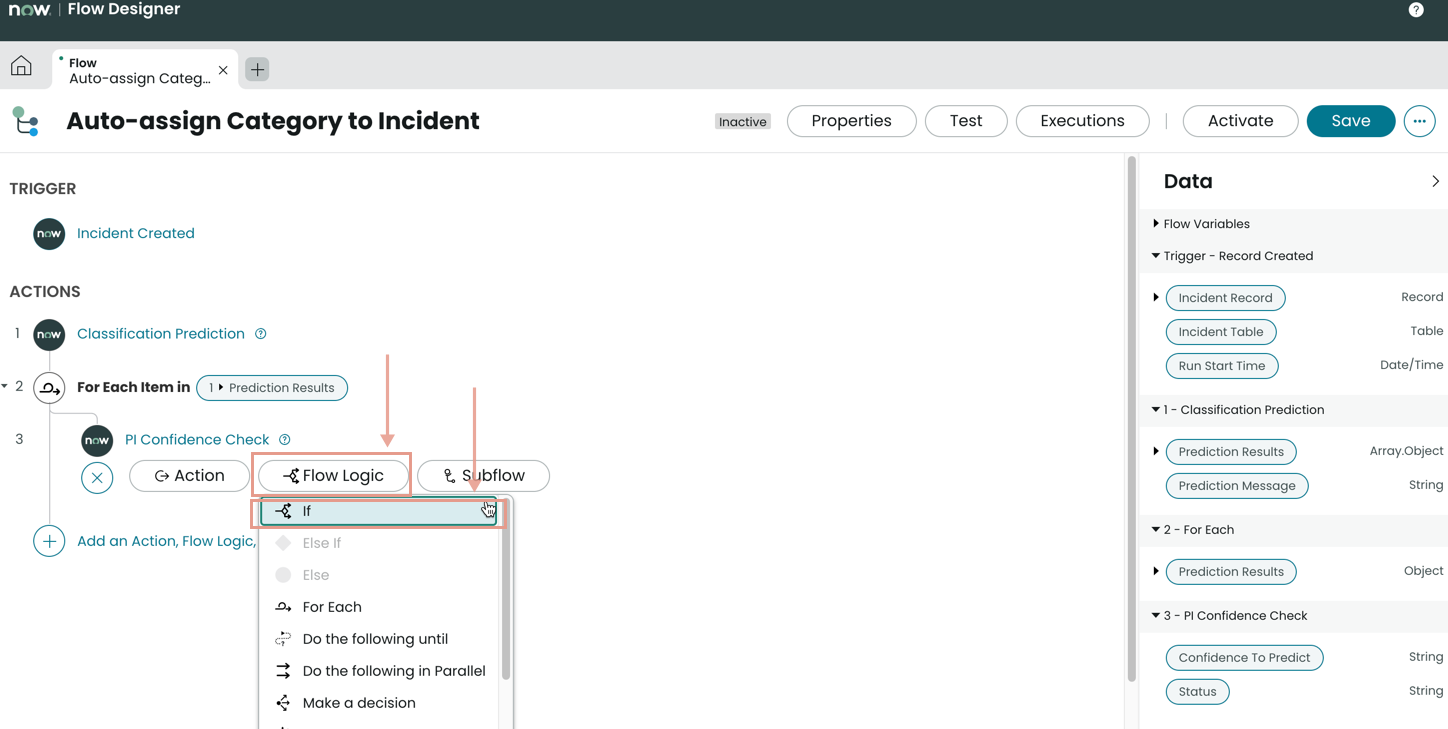The image size is (1448, 729).
Task: Select the Prediction Message data pill
Action: click(1237, 486)
